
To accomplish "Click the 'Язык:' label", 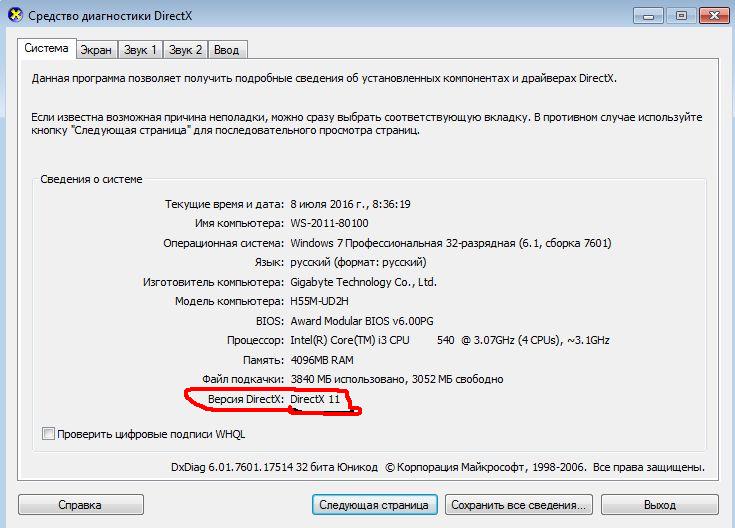I will pyautogui.click(x=269, y=262).
